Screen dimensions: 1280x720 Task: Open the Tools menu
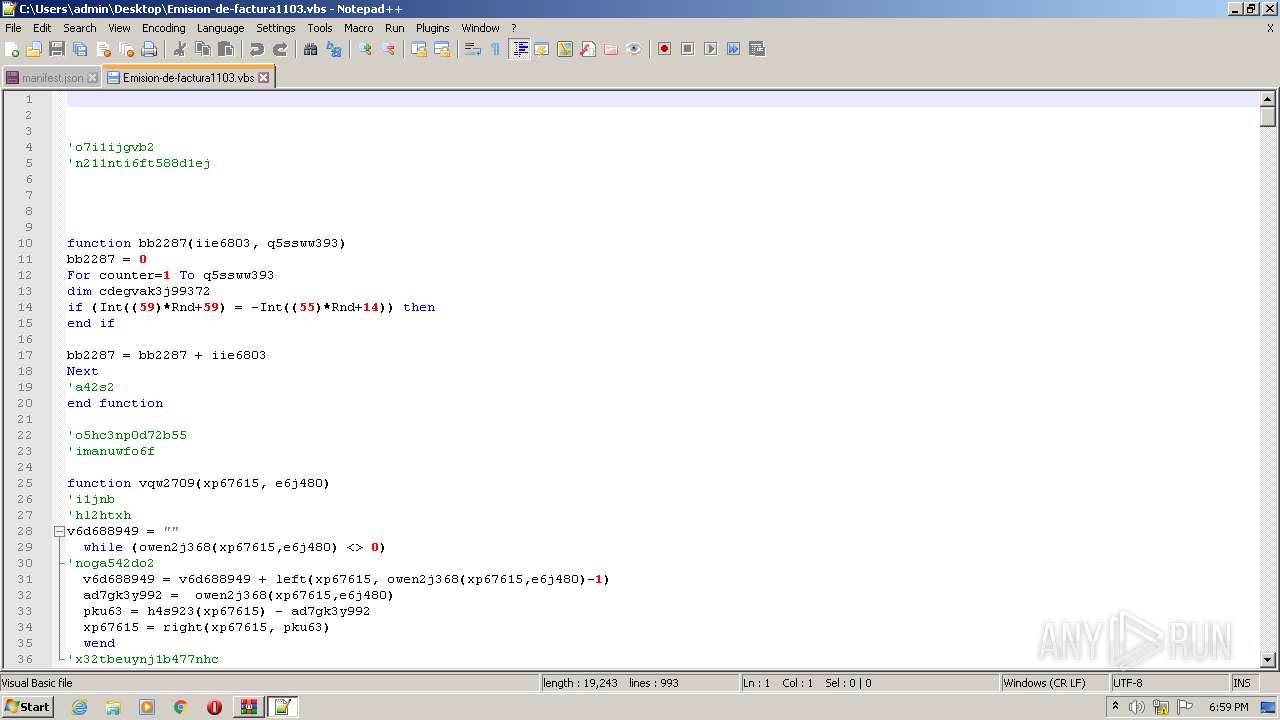tap(320, 28)
